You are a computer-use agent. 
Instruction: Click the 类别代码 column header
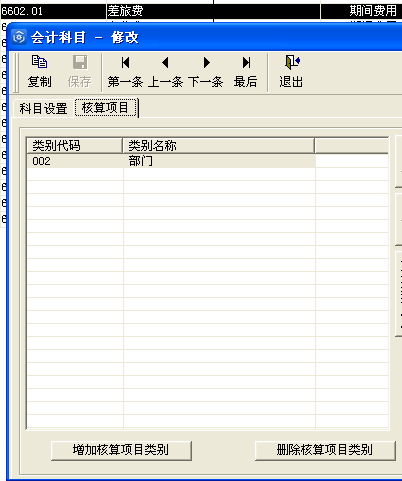(x=75, y=146)
